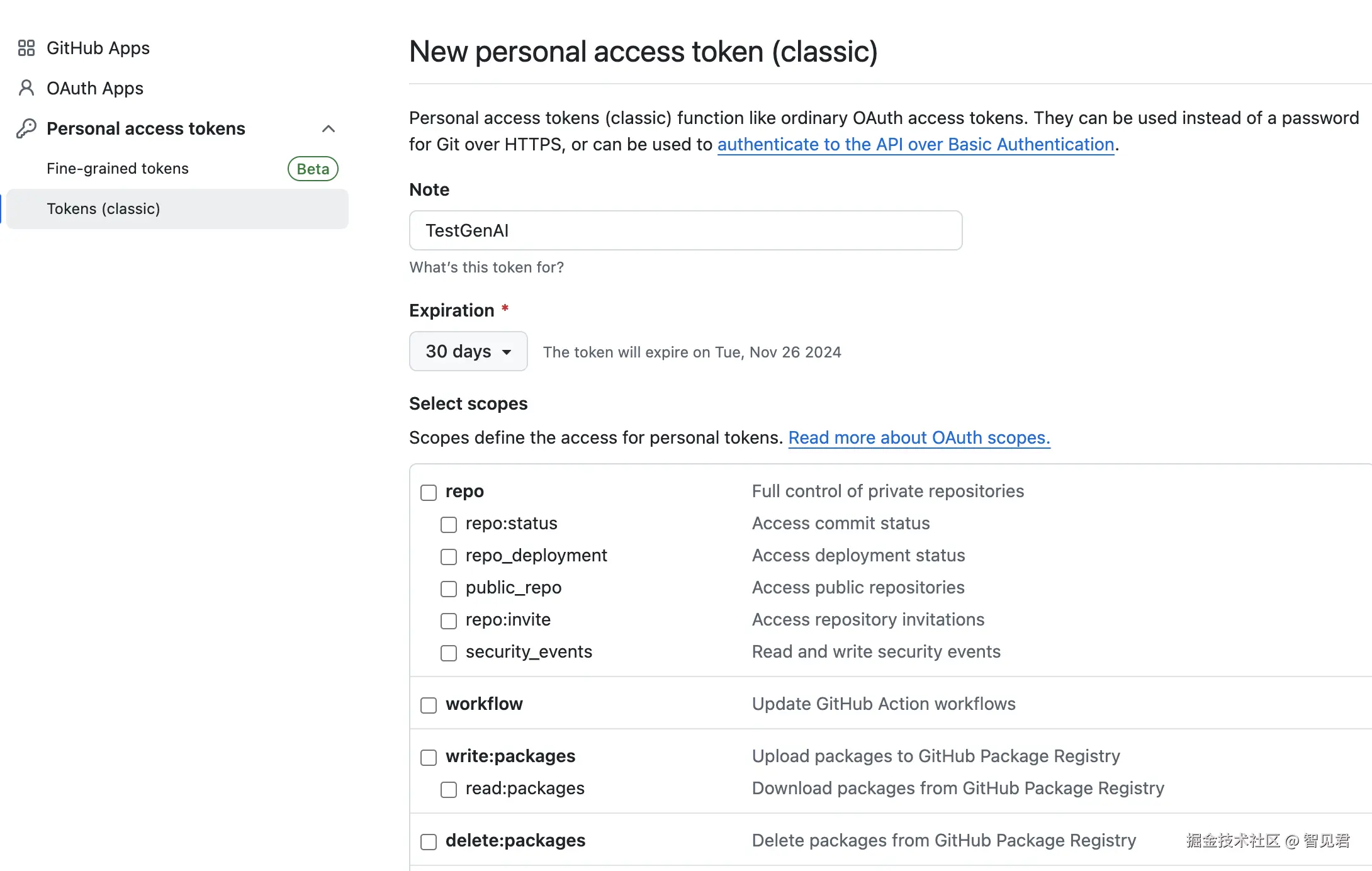The width and height of the screenshot is (1372, 871).
Task: Select Tokens (classic) sidebar item
Action: point(103,209)
